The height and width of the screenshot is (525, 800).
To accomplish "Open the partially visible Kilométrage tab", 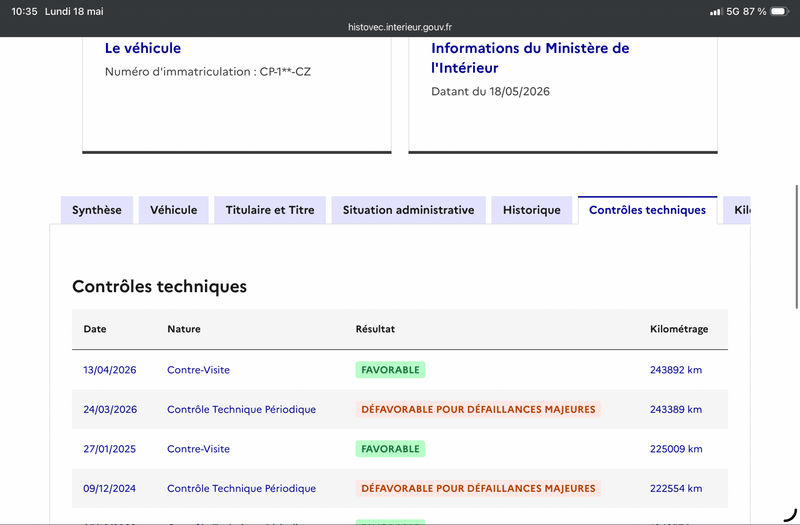I will (737, 210).
